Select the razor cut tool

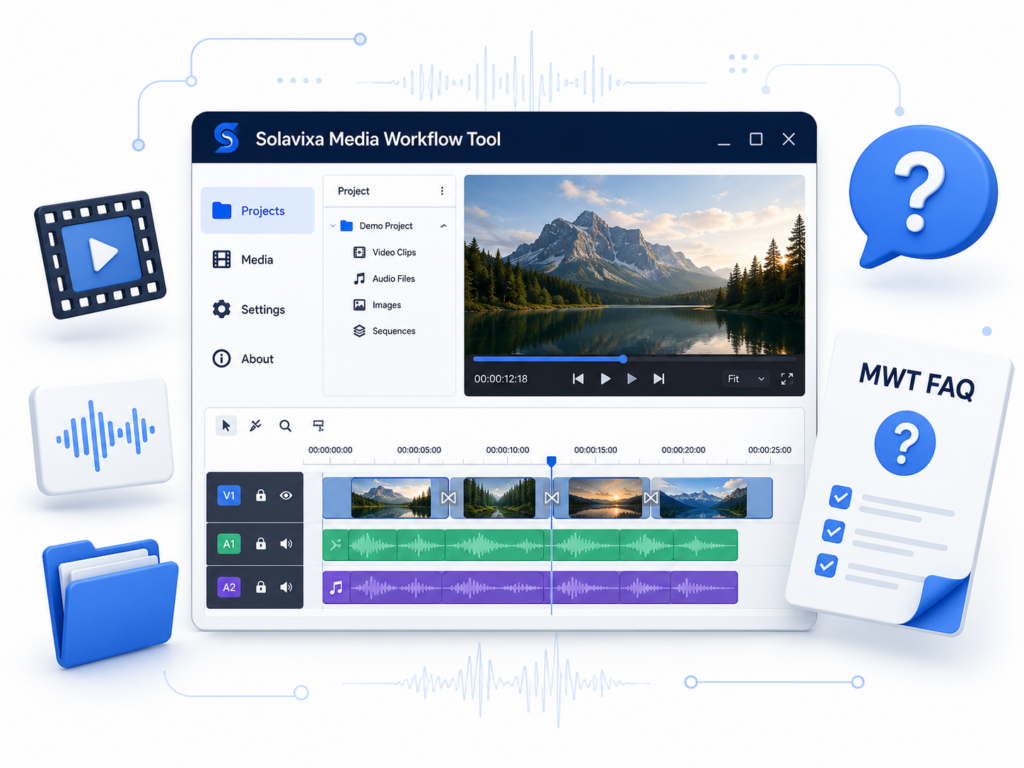255,426
